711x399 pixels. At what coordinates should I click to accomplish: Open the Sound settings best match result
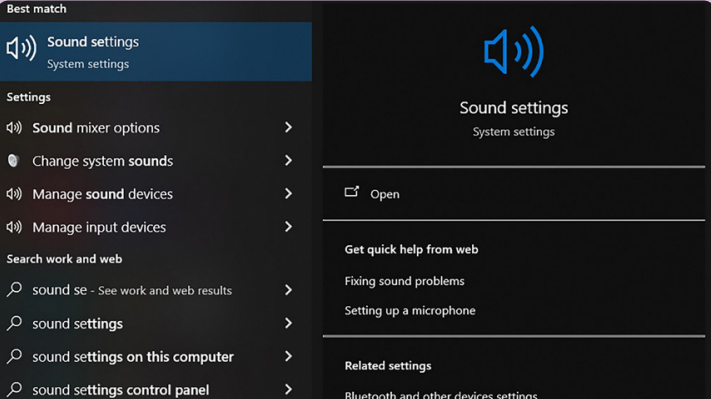click(156, 52)
